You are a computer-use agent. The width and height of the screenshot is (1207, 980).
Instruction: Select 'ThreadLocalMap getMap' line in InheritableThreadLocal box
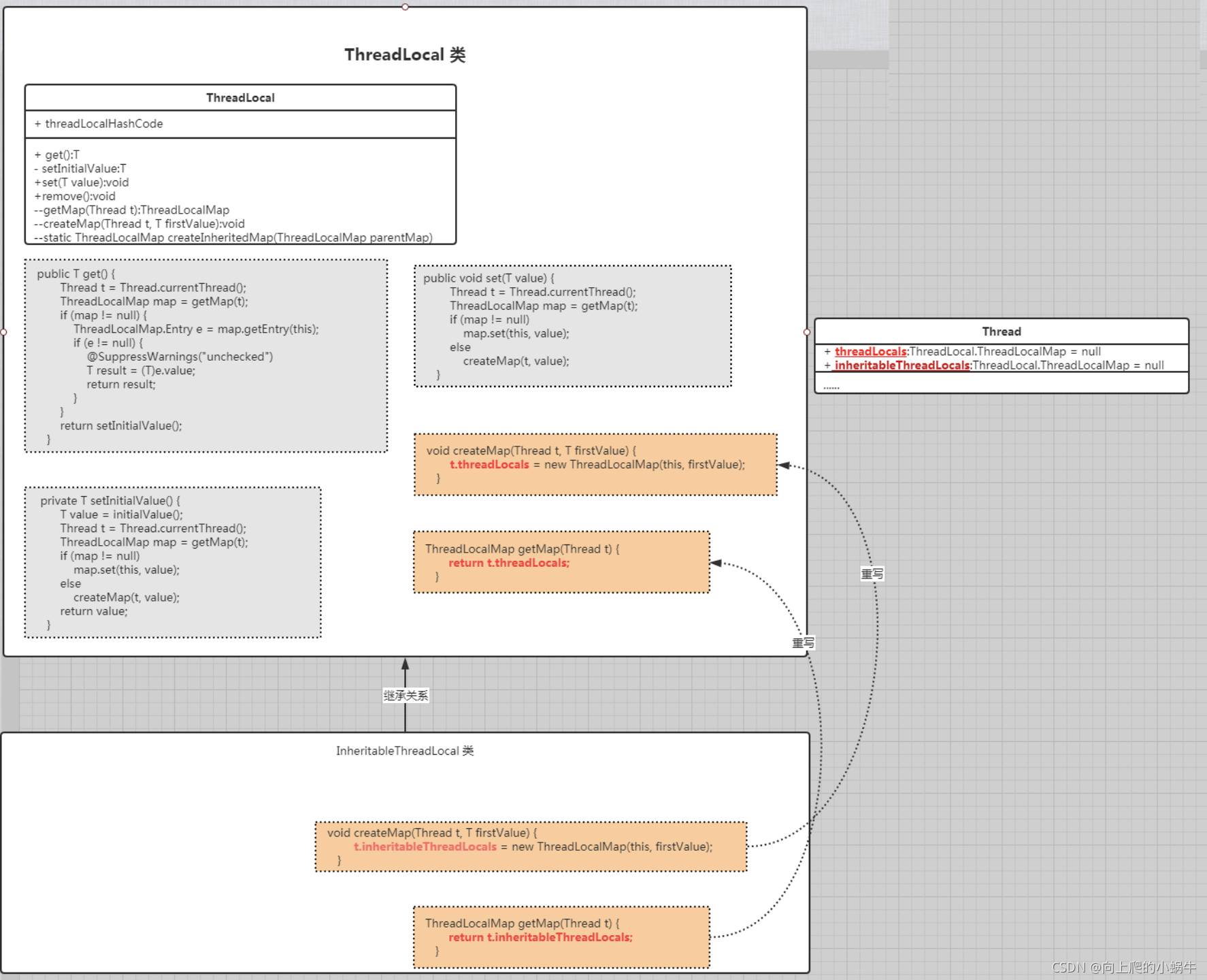pos(523,923)
